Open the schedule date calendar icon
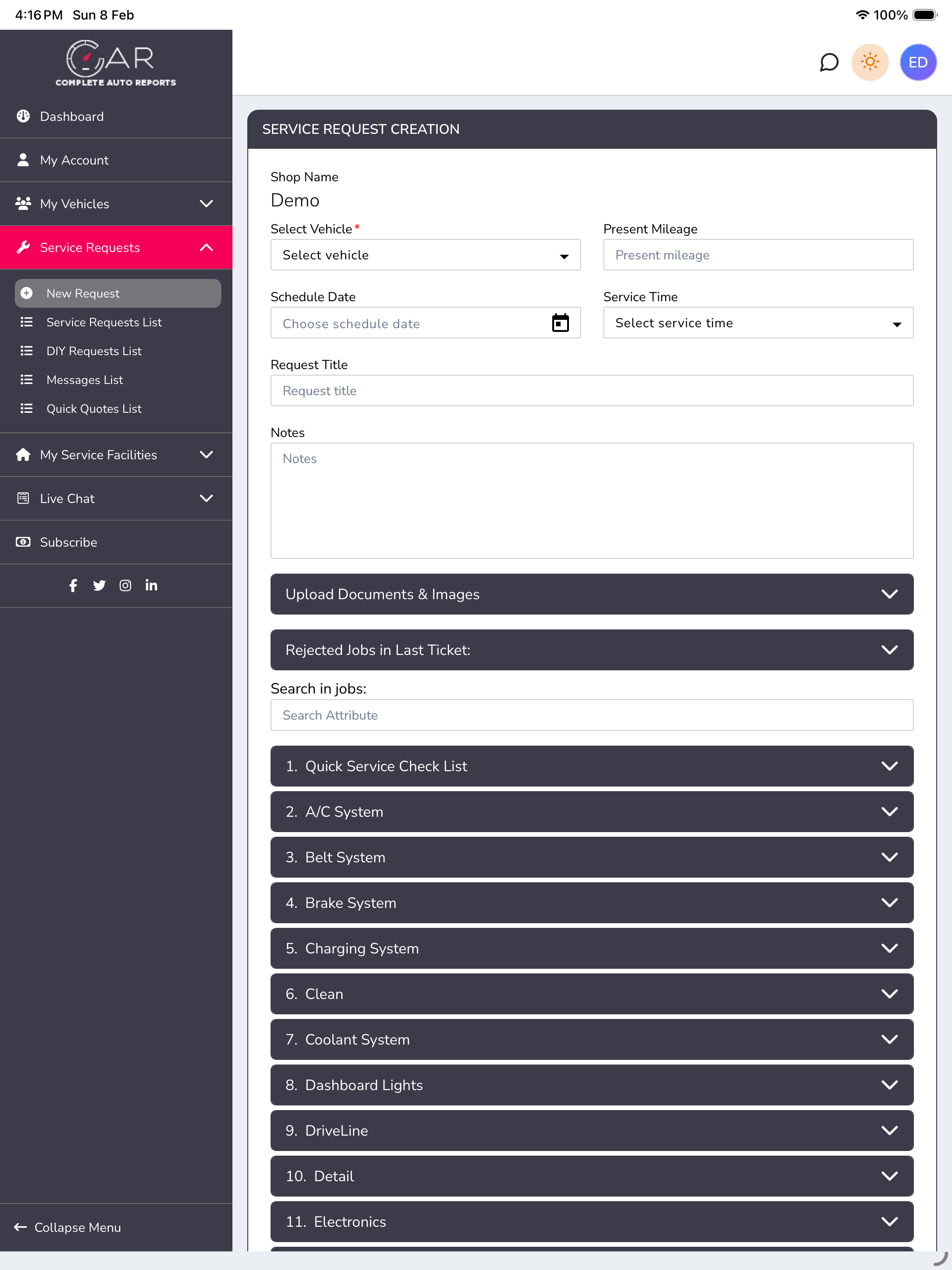Screen dimensions: 952x1270 click(x=561, y=323)
